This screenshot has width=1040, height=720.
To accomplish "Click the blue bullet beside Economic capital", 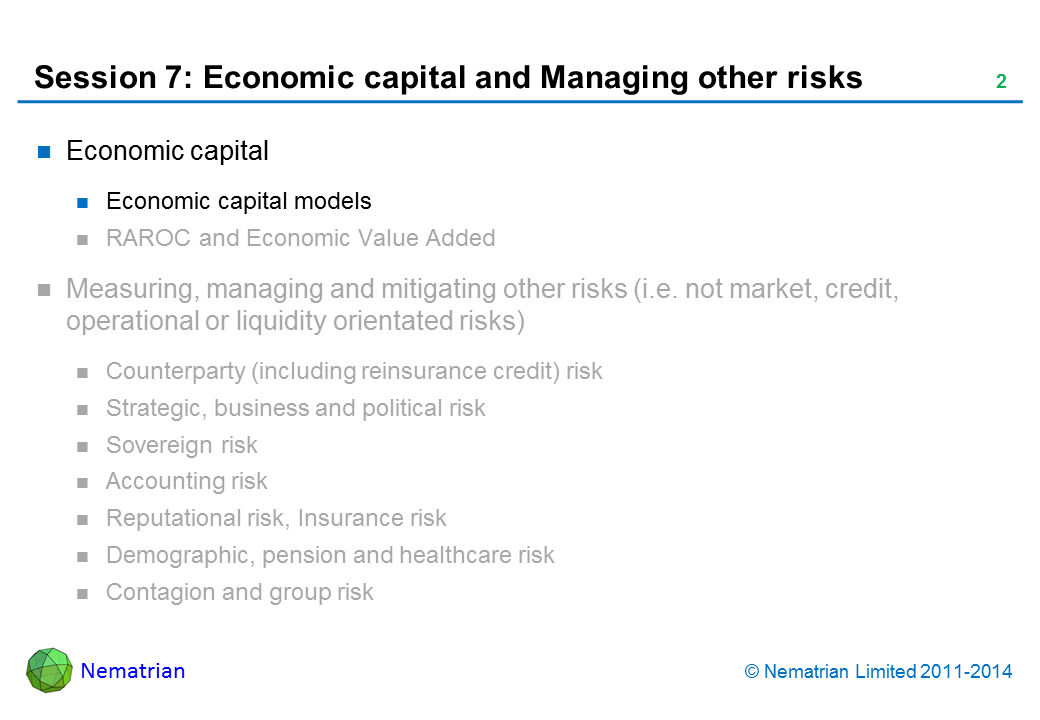I will (44, 152).
